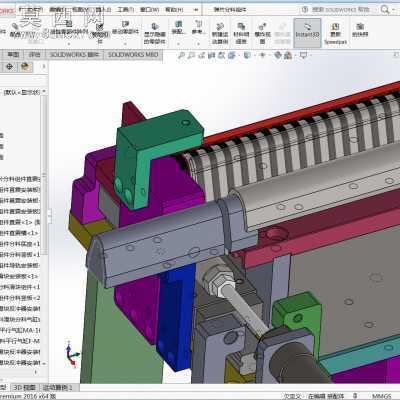Switch to the 评估 ribbon tab
The image size is (400, 400).
click(x=34, y=55)
